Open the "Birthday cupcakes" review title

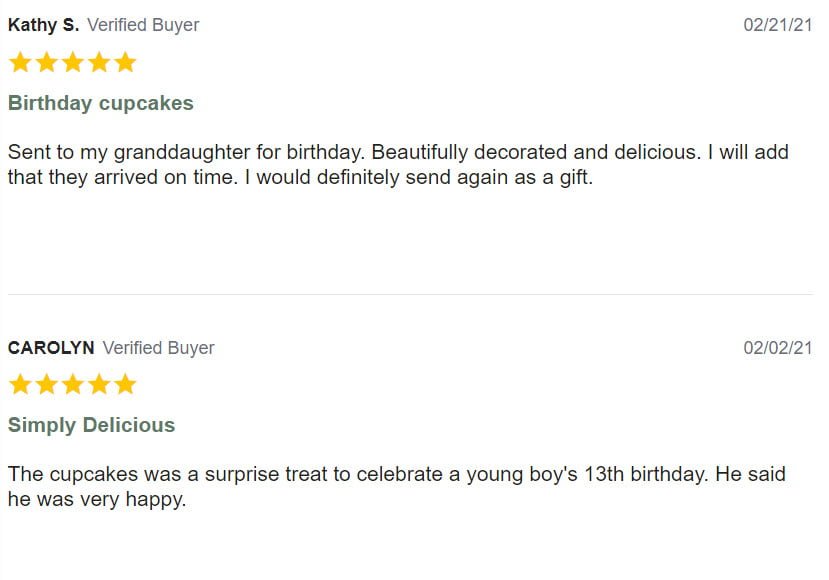point(101,103)
